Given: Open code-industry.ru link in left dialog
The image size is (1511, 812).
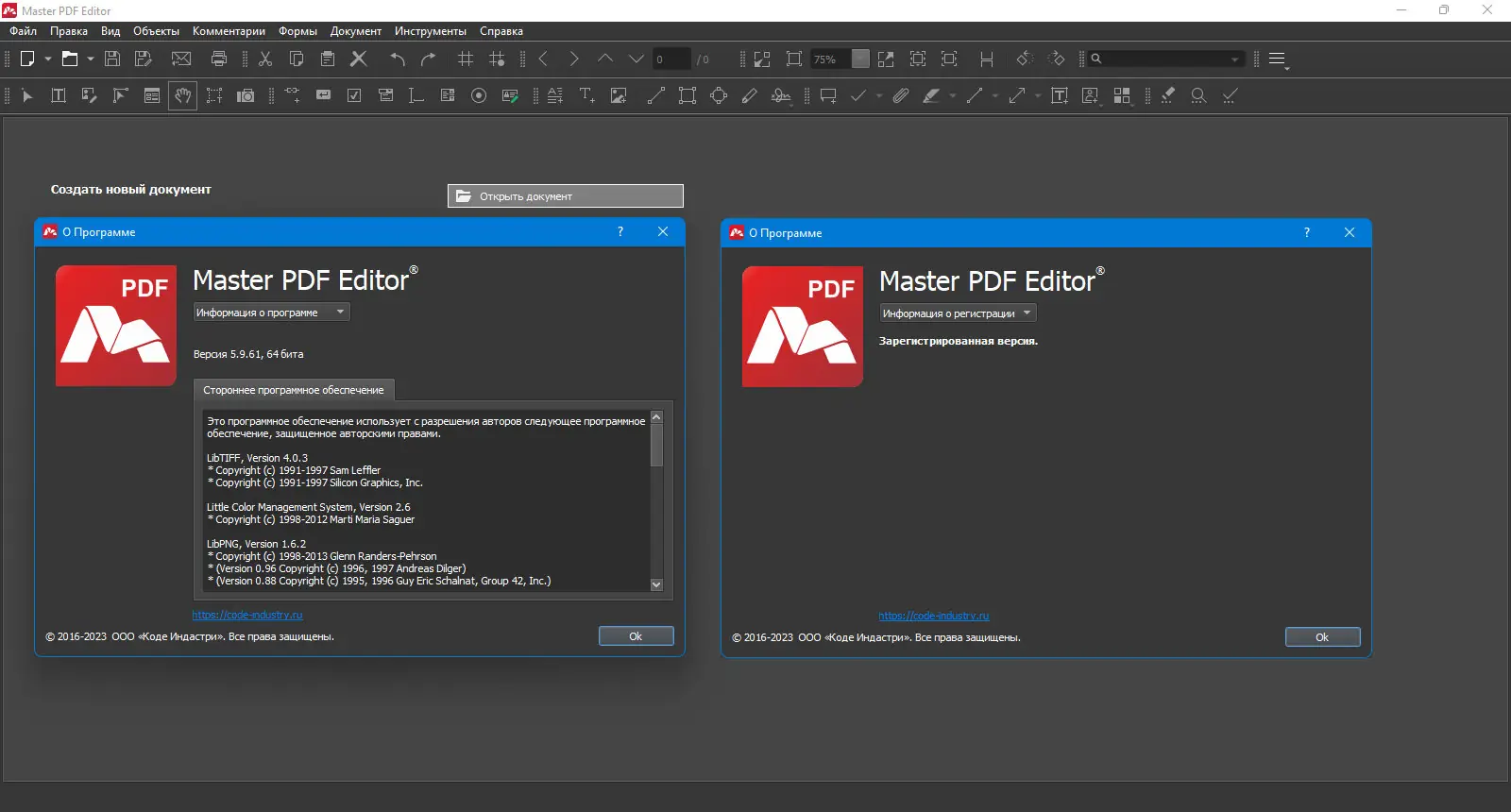Looking at the screenshot, I should (247, 615).
